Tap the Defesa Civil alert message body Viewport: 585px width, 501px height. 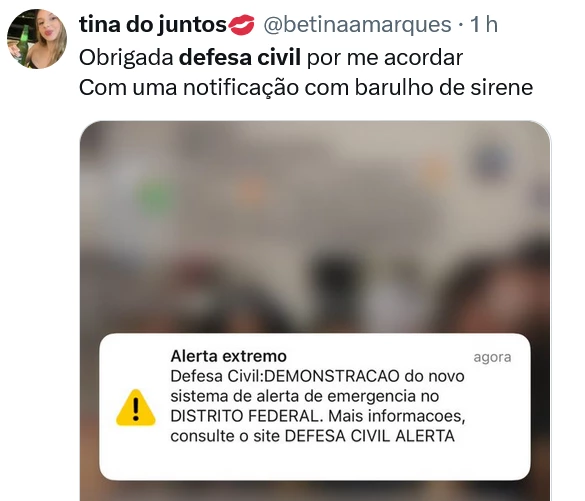coord(318,406)
